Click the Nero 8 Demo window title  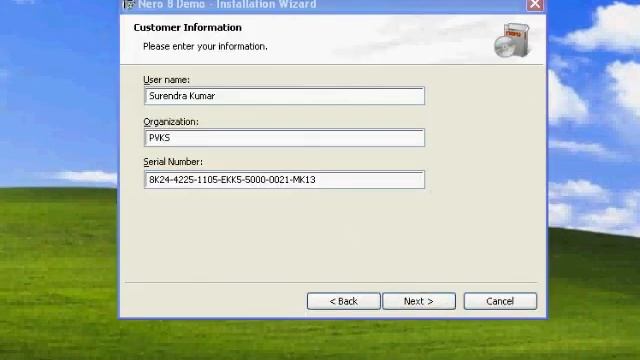coord(227,4)
